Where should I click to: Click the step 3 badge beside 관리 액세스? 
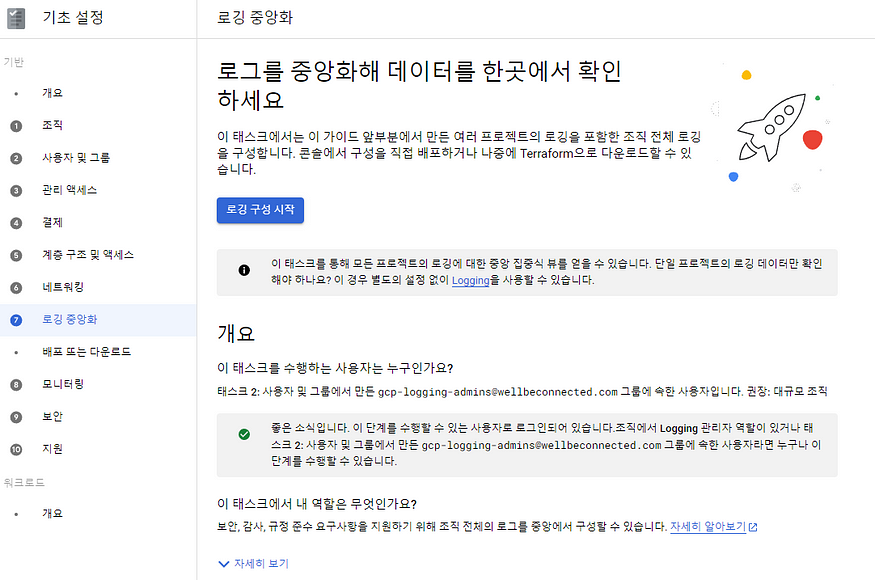click(16, 191)
